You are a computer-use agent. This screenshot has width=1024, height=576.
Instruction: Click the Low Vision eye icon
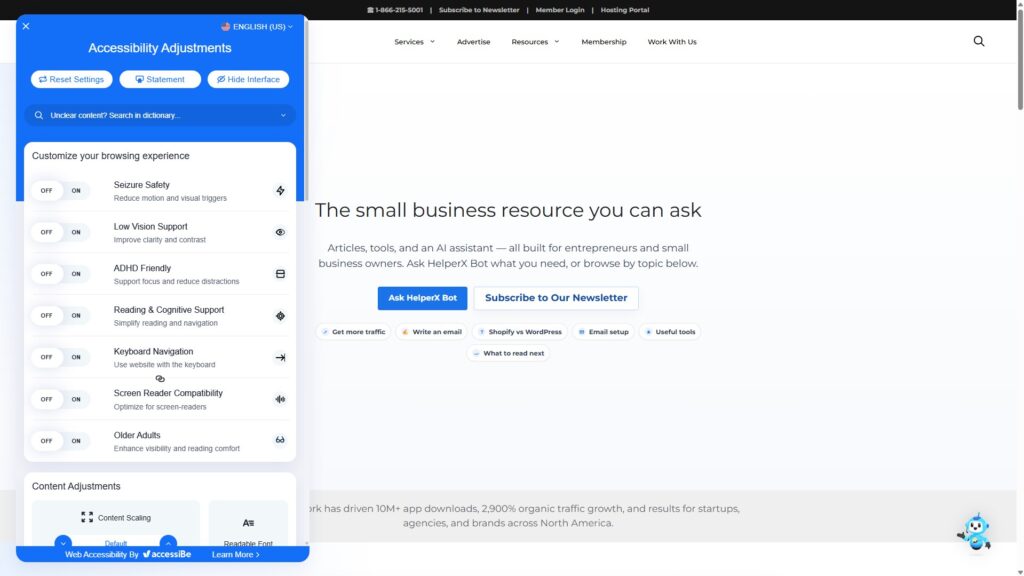[280, 232]
